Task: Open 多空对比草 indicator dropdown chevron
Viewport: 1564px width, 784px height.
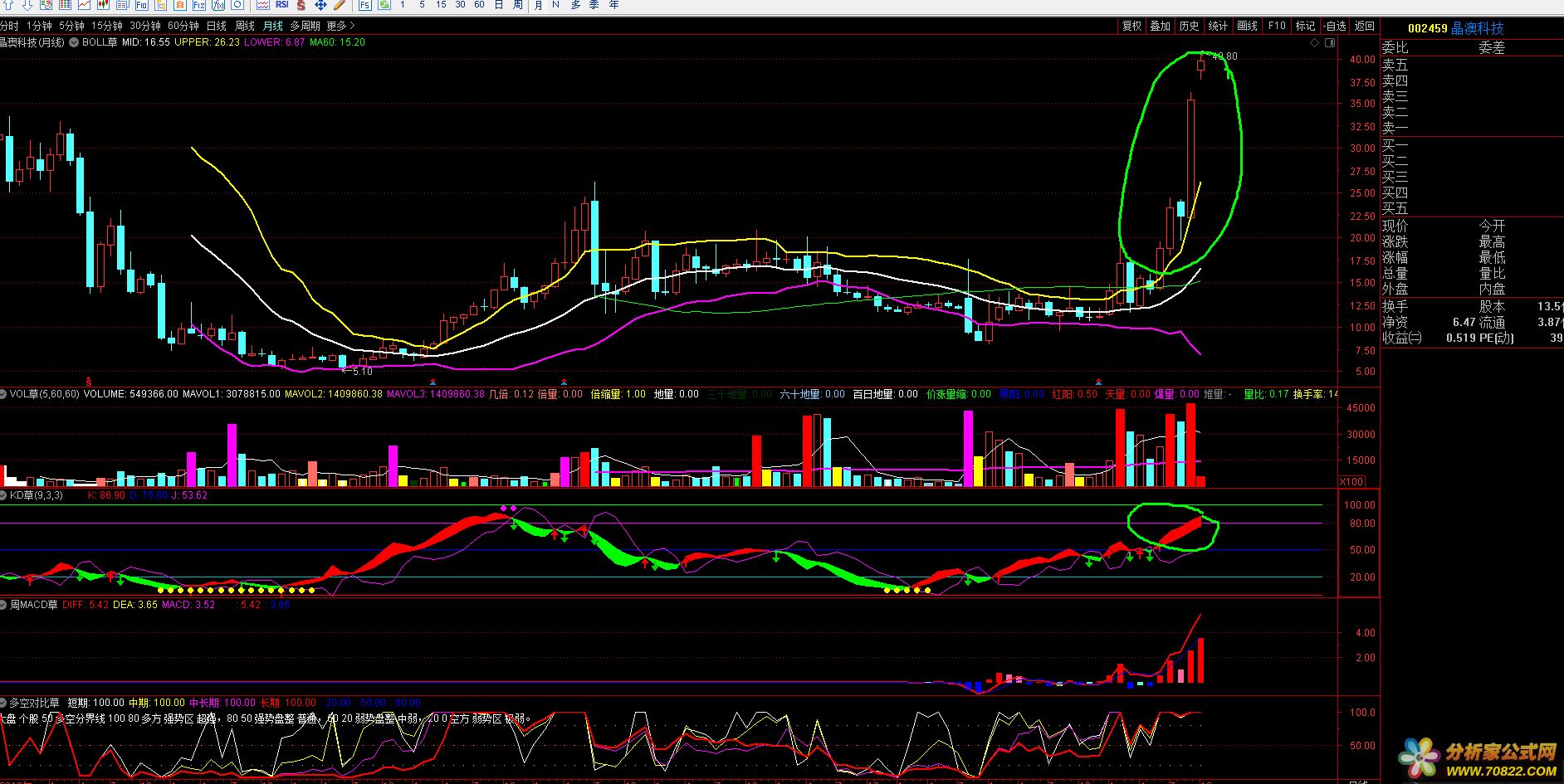Action: [4, 703]
